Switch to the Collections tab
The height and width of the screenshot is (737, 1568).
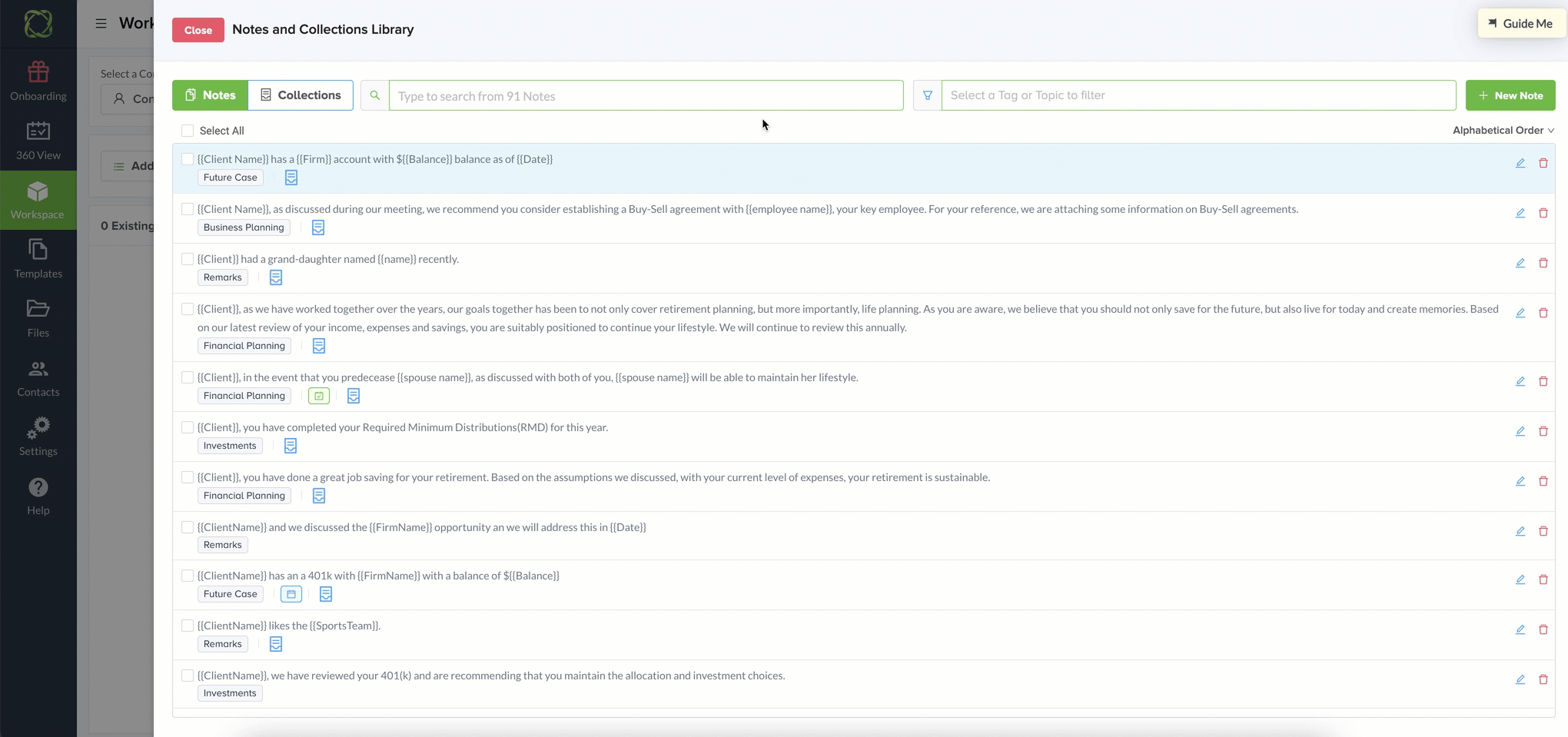tap(301, 95)
